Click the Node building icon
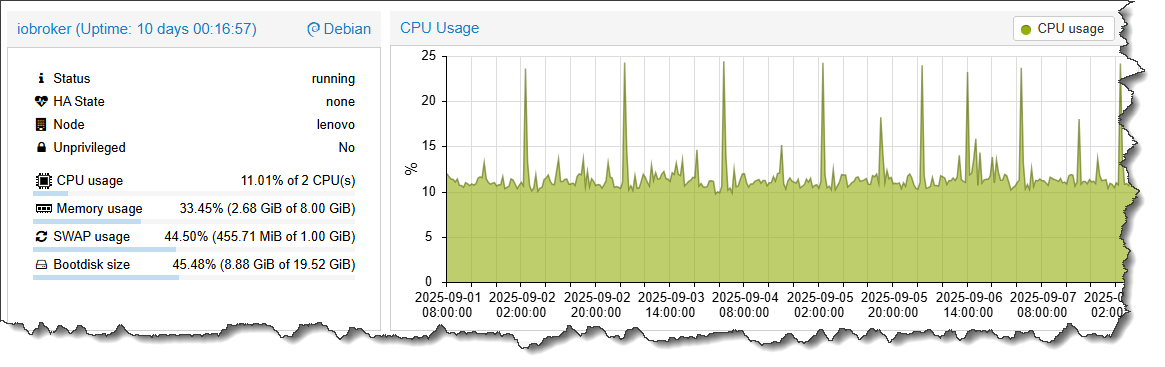The width and height of the screenshot is (1165, 367). click(41, 125)
